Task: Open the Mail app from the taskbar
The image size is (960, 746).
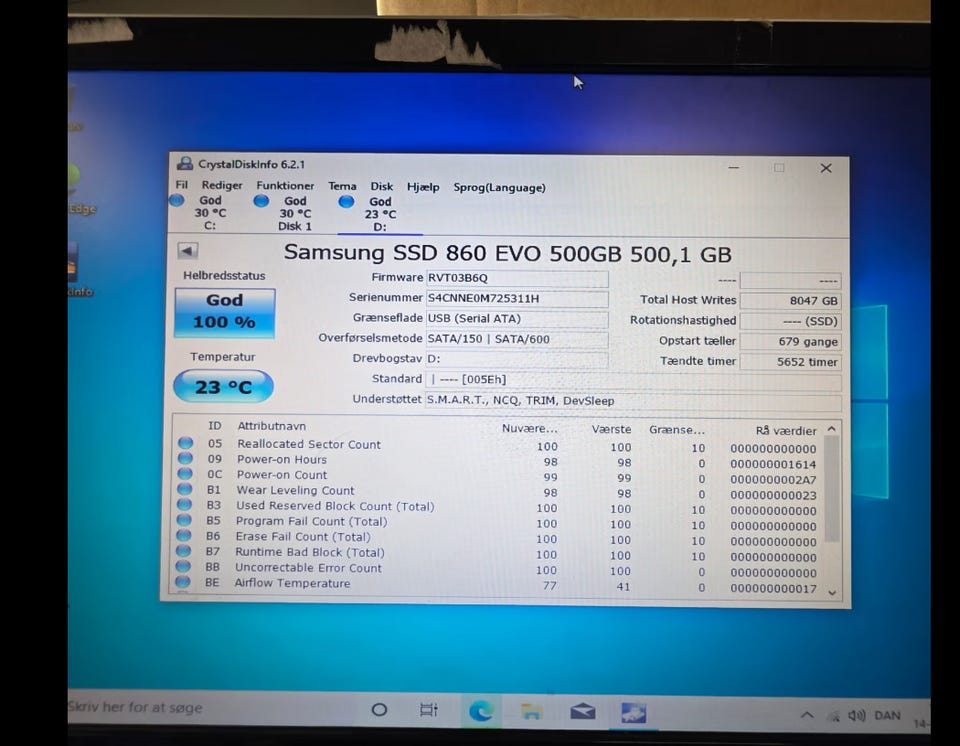Action: tap(582, 712)
